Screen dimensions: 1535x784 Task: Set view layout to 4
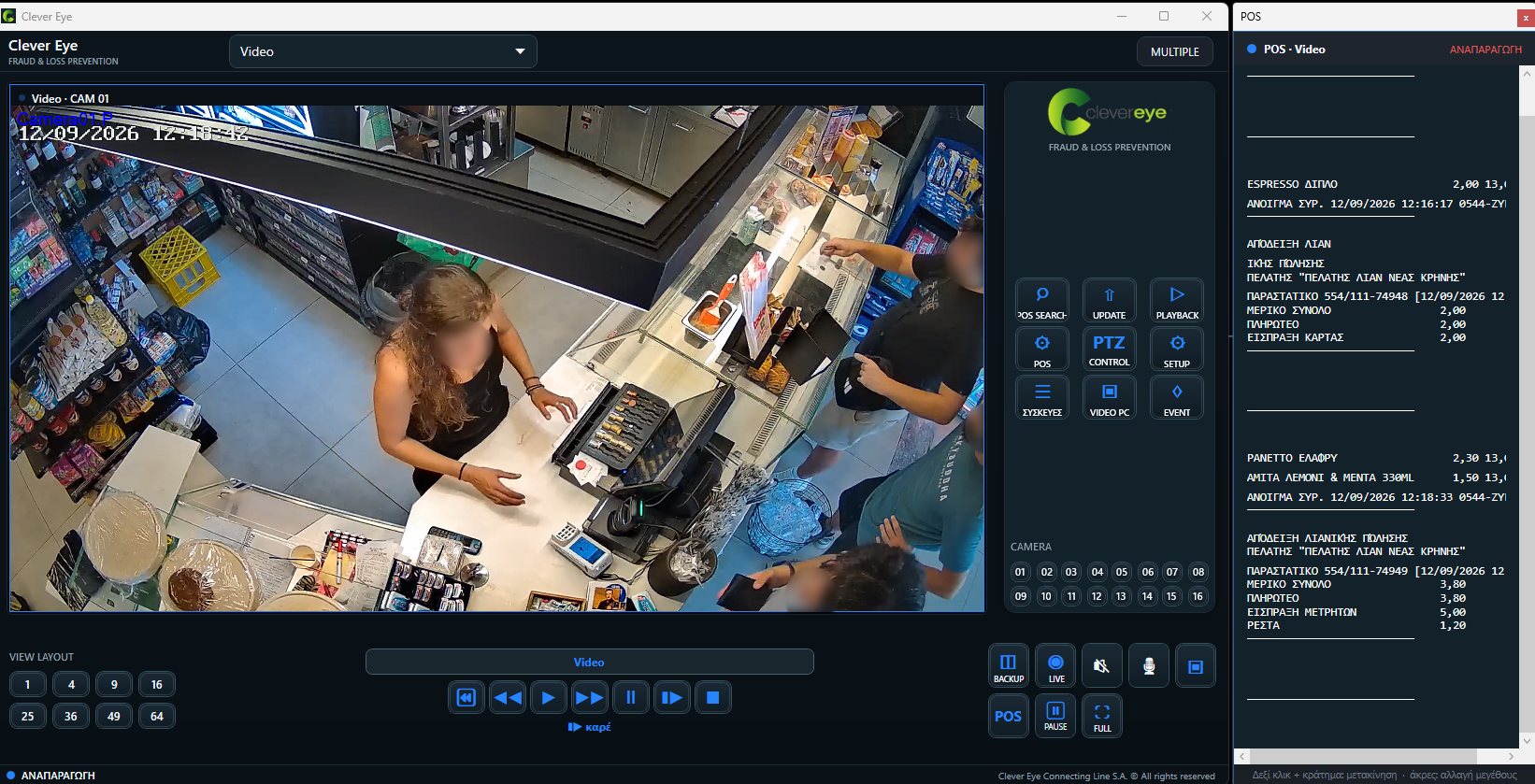71,684
